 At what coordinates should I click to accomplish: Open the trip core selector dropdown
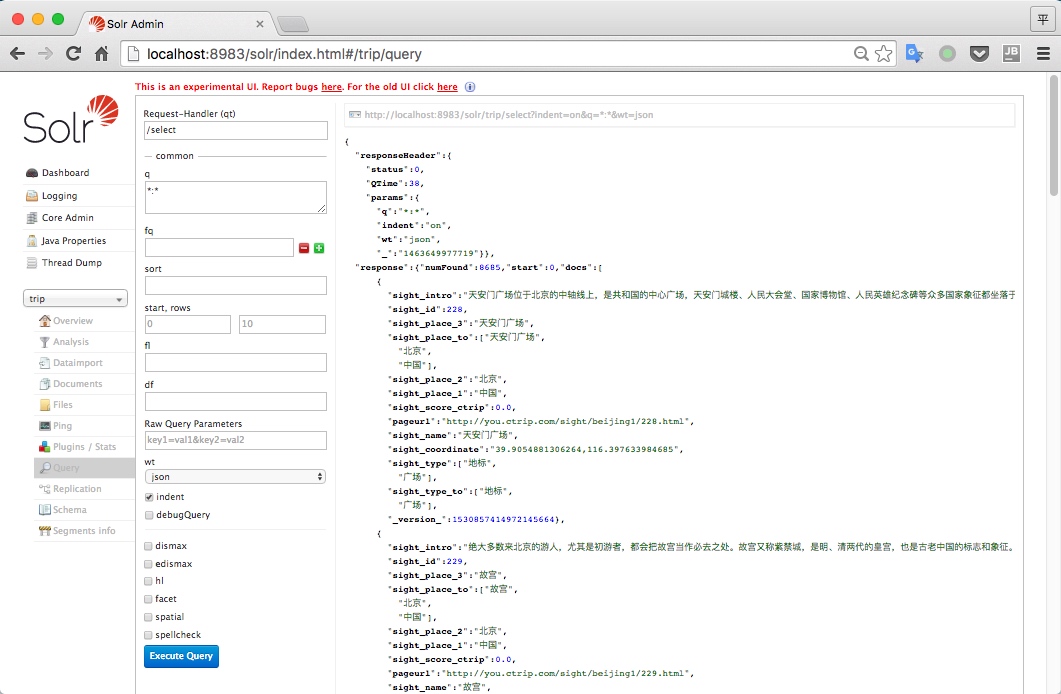tap(76, 299)
